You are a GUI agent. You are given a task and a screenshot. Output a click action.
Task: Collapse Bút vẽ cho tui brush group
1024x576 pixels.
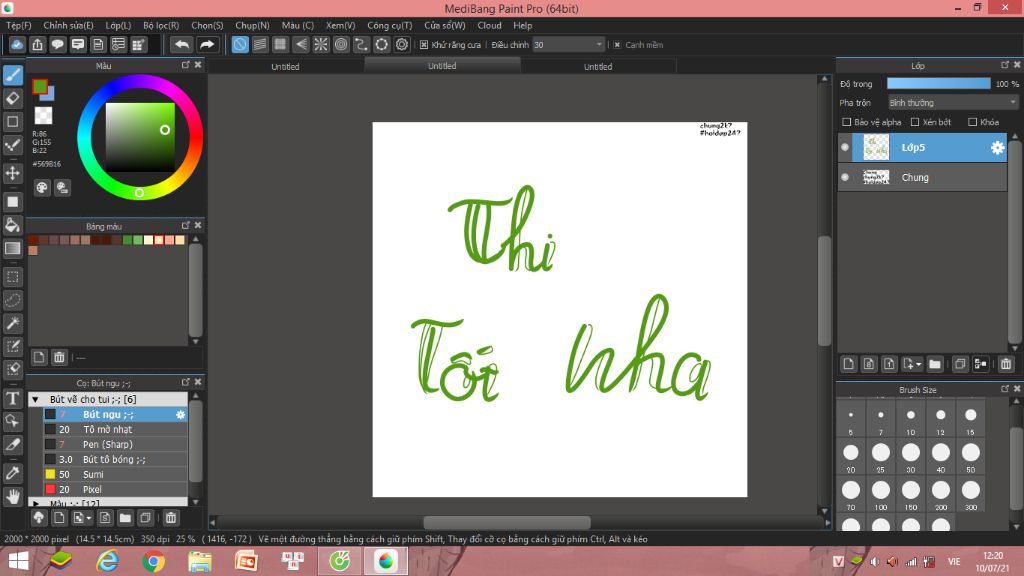point(35,399)
